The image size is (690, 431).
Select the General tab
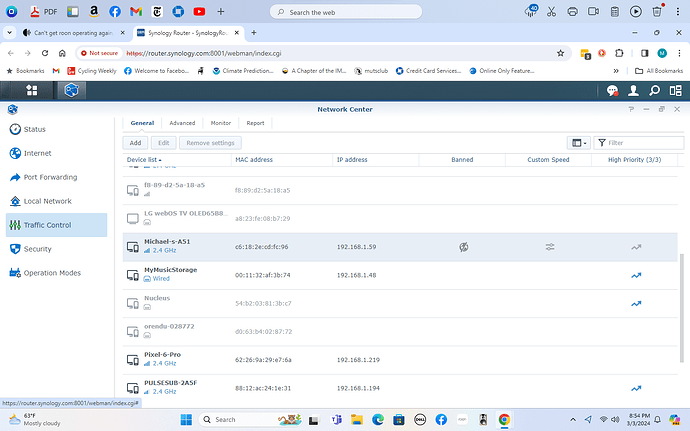click(142, 123)
